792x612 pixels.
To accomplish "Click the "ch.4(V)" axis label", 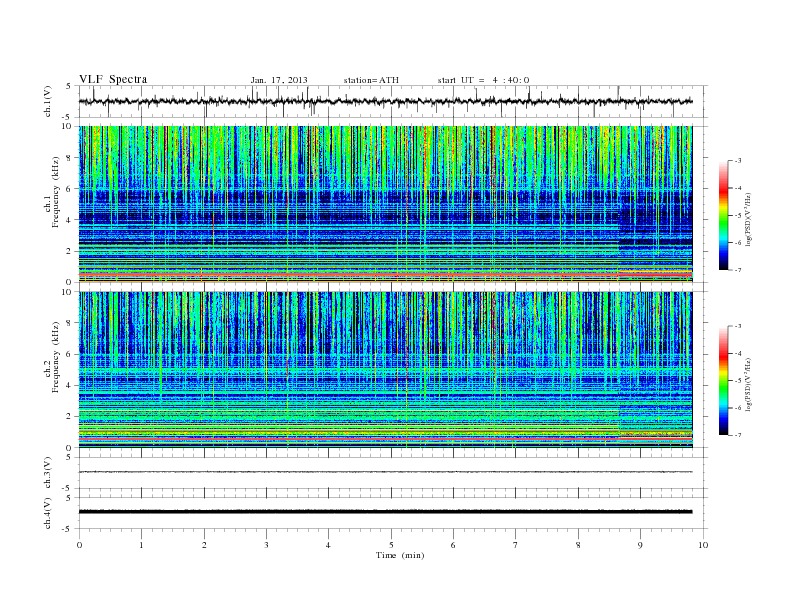I will [47, 513].
